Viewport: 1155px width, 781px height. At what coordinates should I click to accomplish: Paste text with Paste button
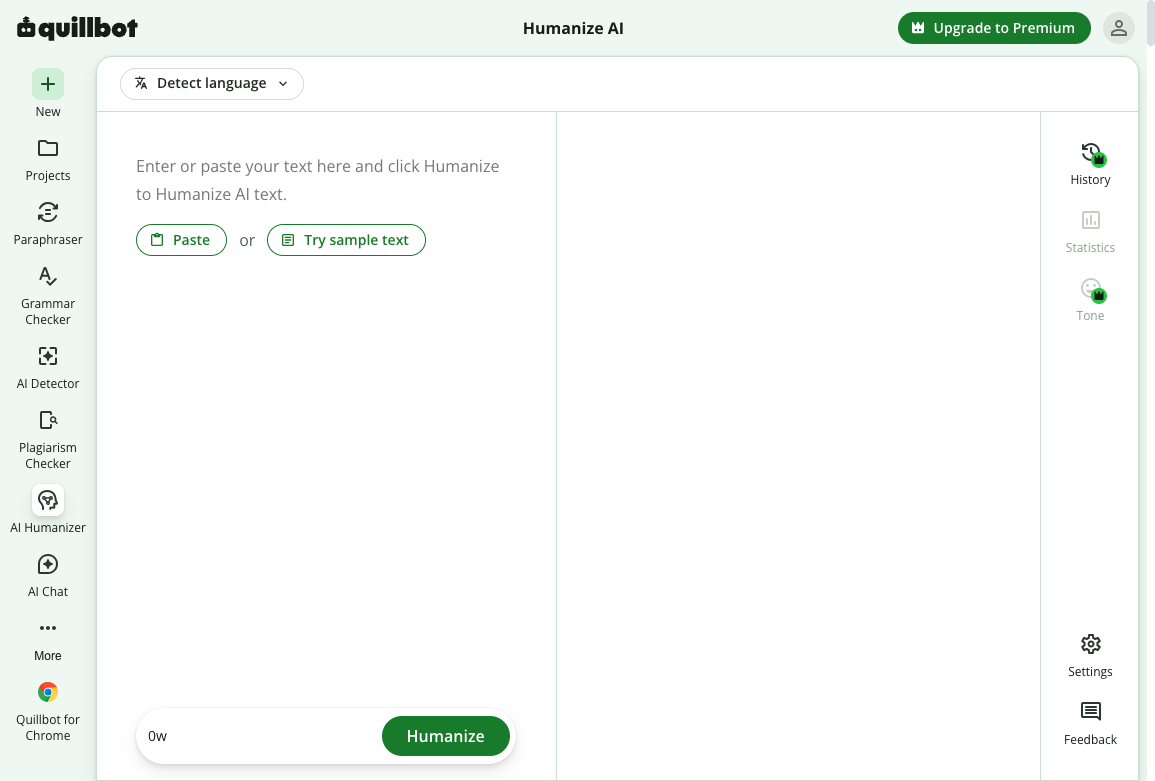[181, 240]
